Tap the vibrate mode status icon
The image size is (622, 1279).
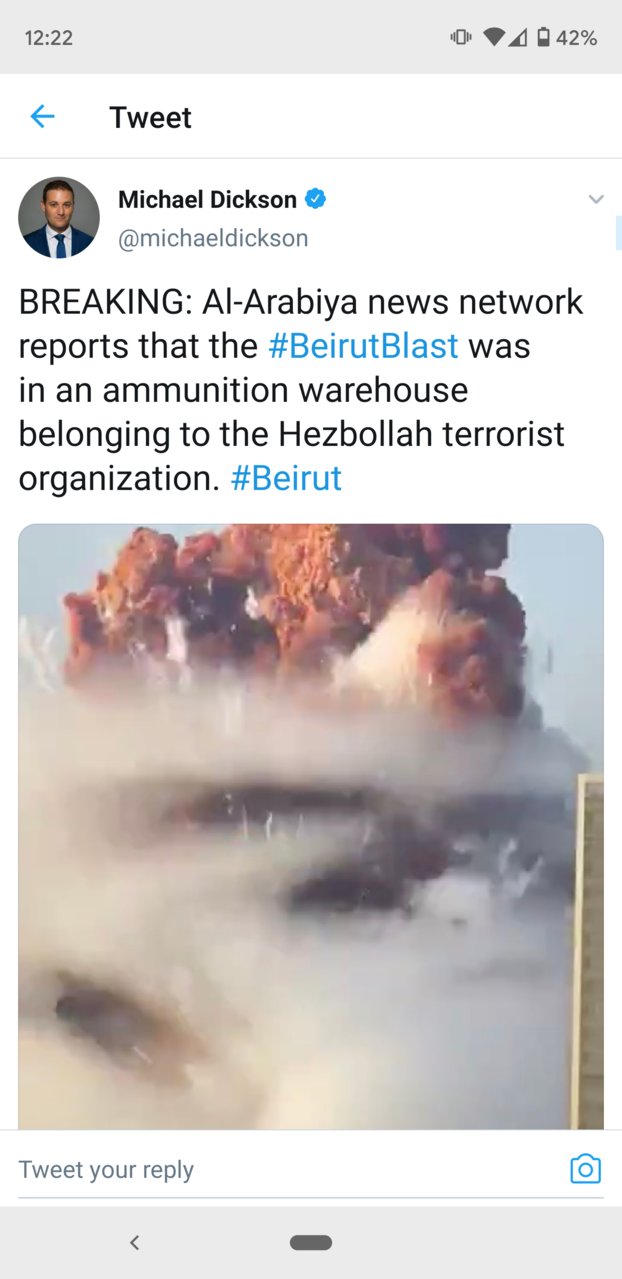pyautogui.click(x=461, y=38)
